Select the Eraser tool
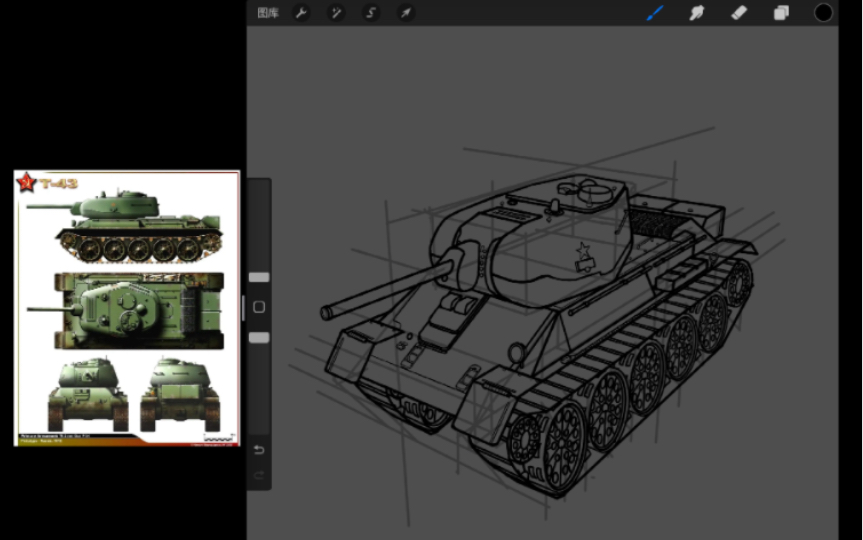Screen dimensions: 863x540 pos(739,13)
